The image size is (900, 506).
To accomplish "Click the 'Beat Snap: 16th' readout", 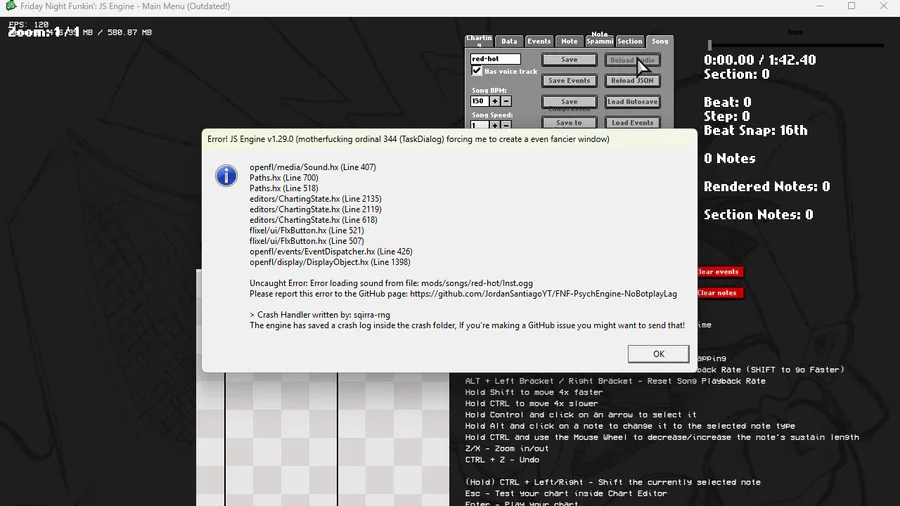I will coord(755,130).
